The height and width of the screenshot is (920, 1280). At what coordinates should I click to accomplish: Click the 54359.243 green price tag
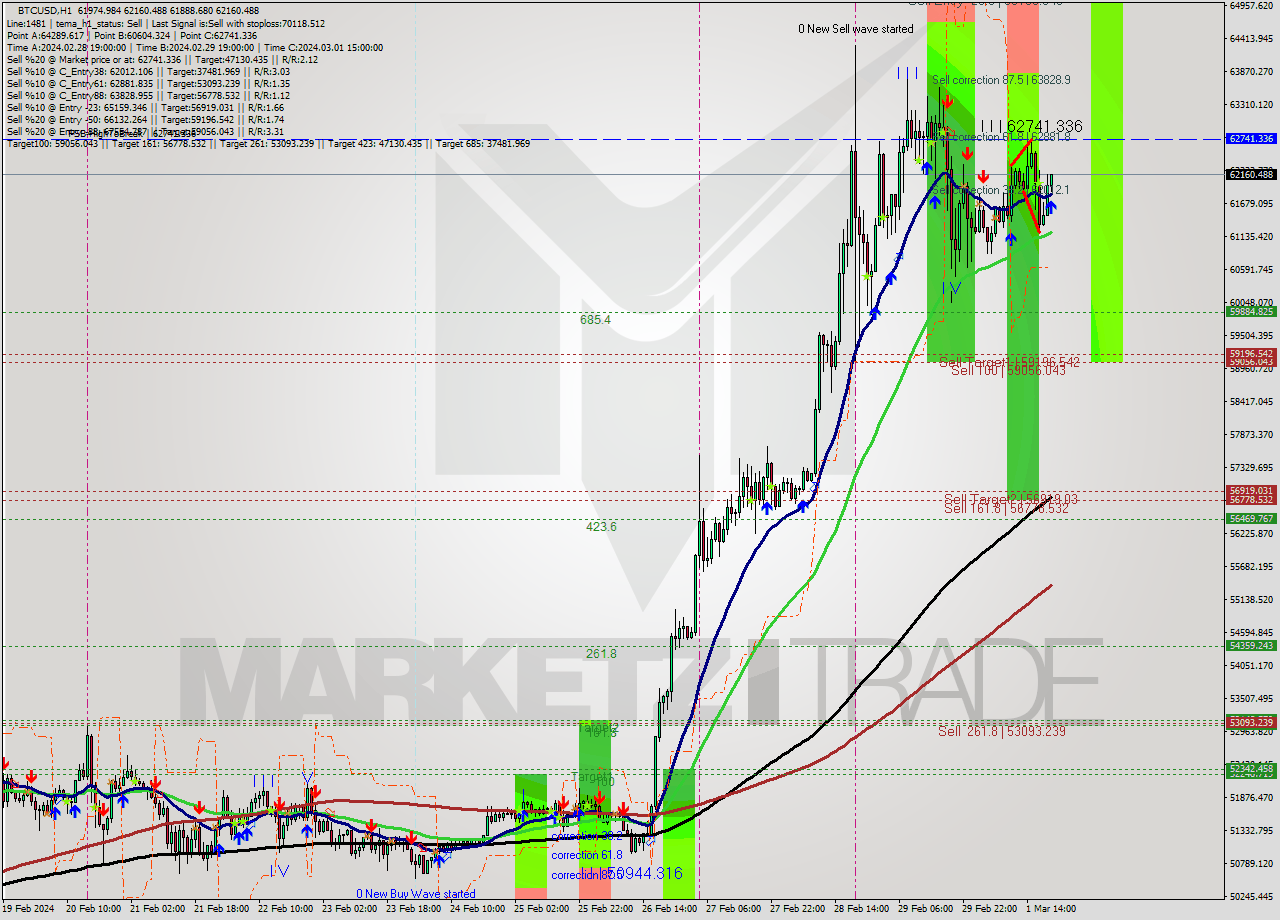pos(1251,645)
